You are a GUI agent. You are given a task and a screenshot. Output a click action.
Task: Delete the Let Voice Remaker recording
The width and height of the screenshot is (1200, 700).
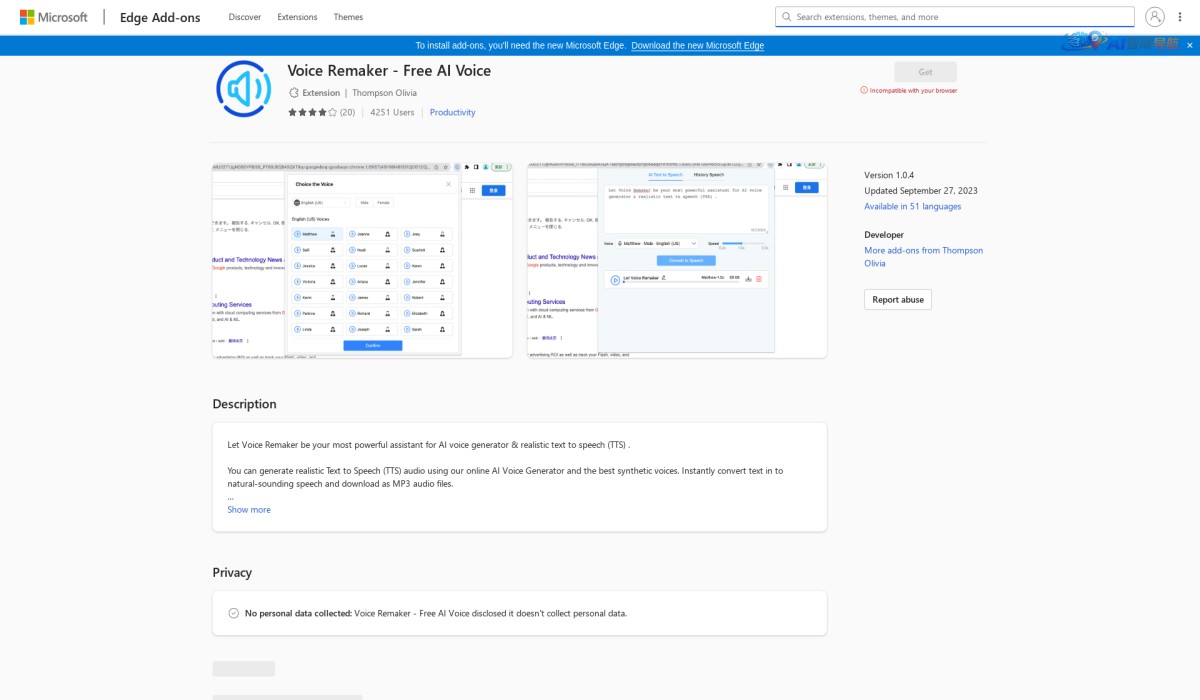pos(759,279)
